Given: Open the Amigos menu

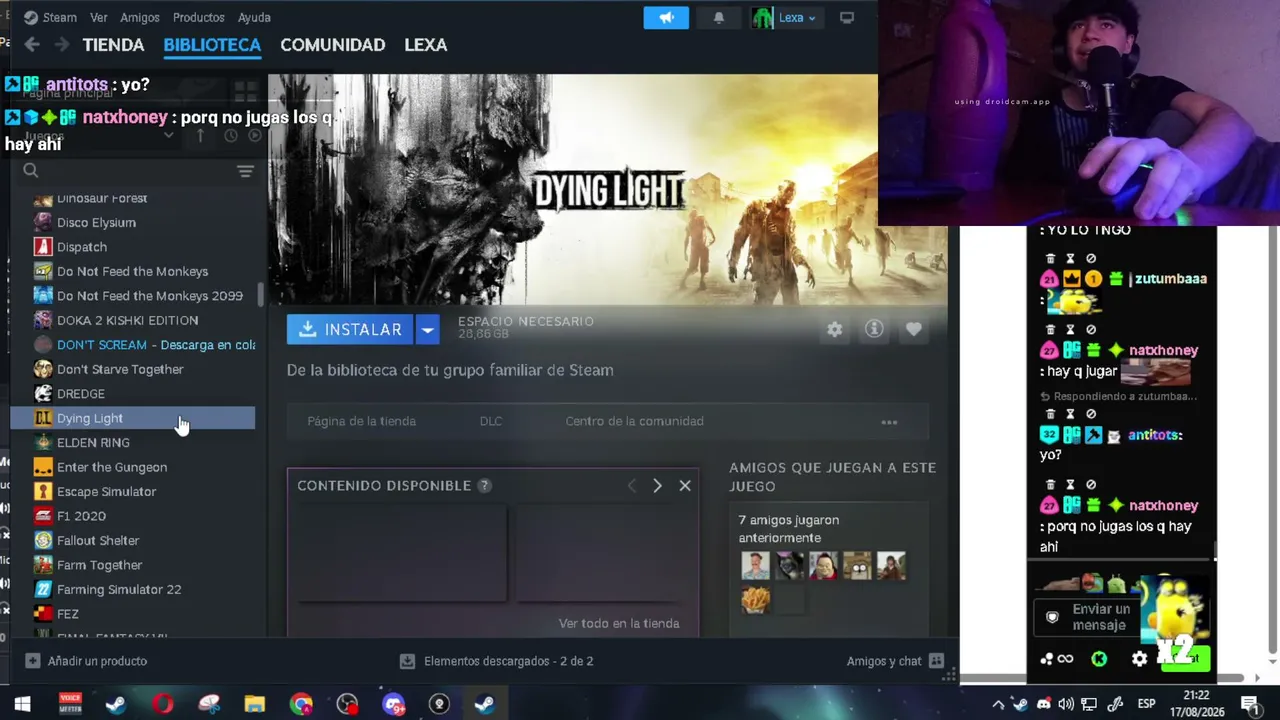Looking at the screenshot, I should click(140, 17).
